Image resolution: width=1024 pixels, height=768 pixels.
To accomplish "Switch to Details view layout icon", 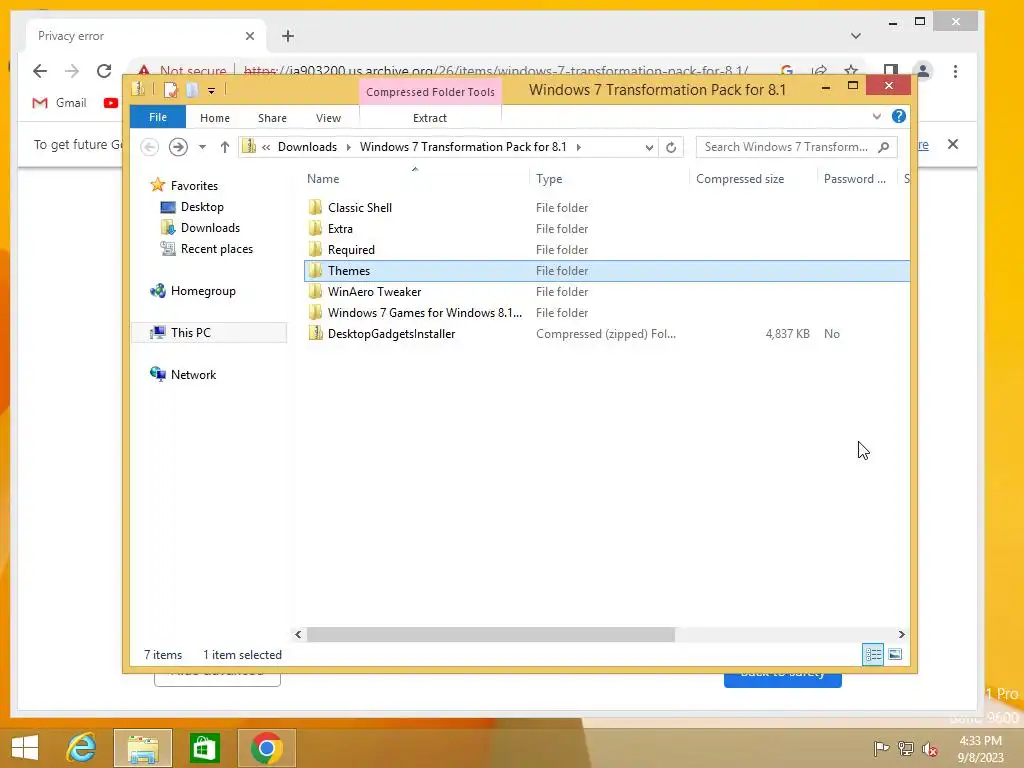I will pos(873,654).
